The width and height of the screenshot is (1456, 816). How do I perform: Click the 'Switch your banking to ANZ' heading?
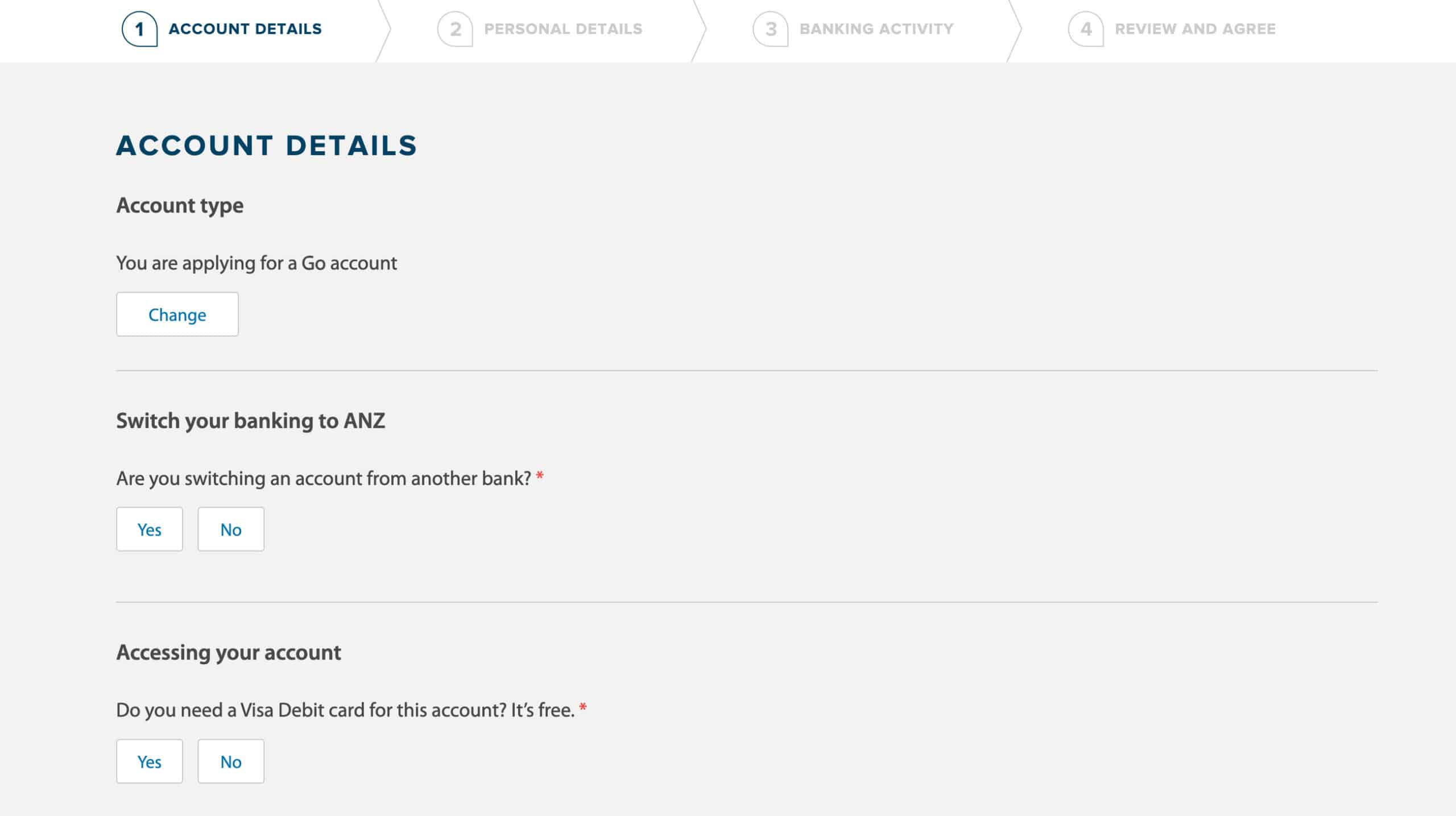[x=251, y=421]
